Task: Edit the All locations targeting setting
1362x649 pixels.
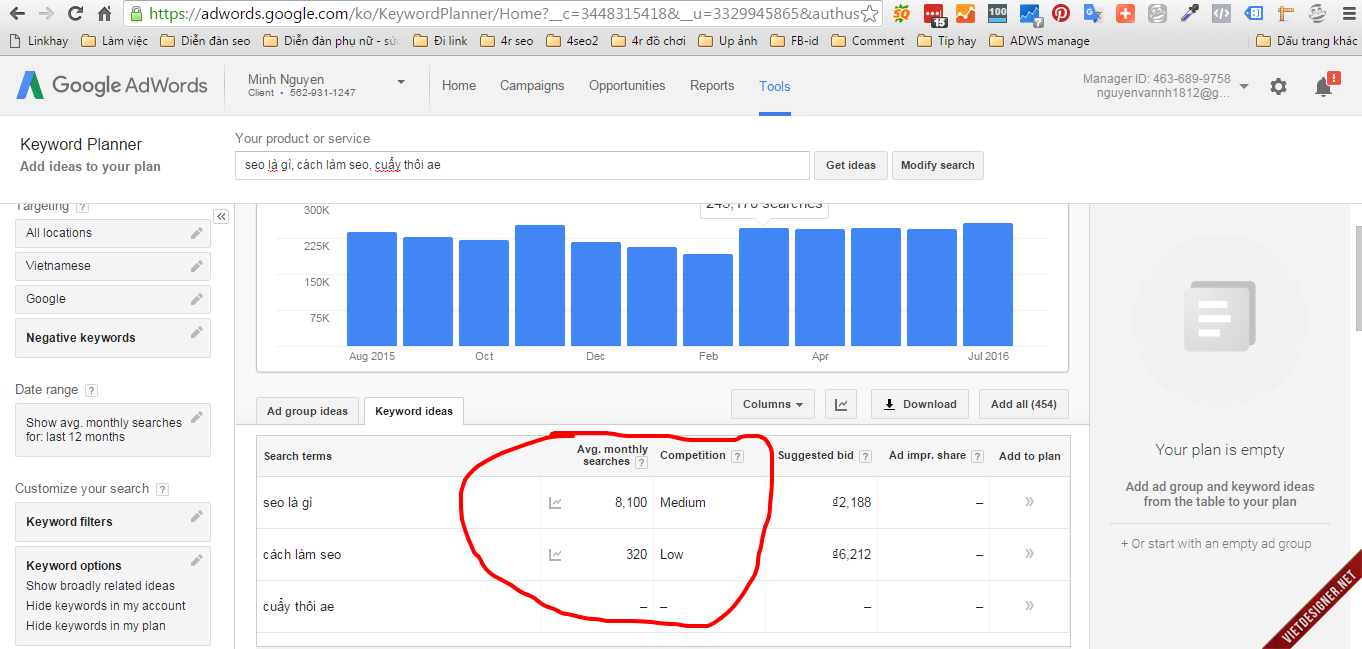Action: coord(197,233)
